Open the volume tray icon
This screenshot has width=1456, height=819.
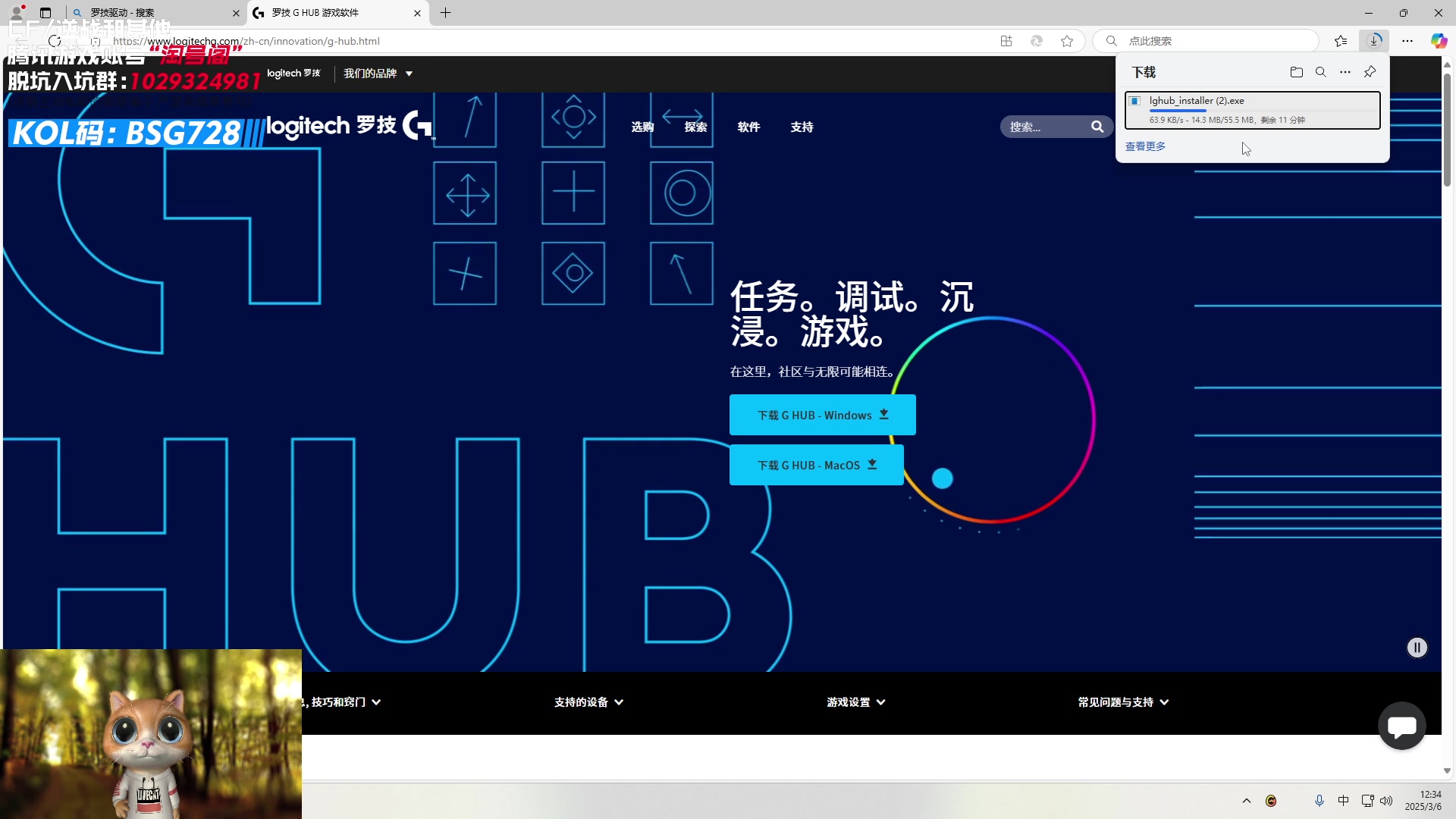point(1386,801)
